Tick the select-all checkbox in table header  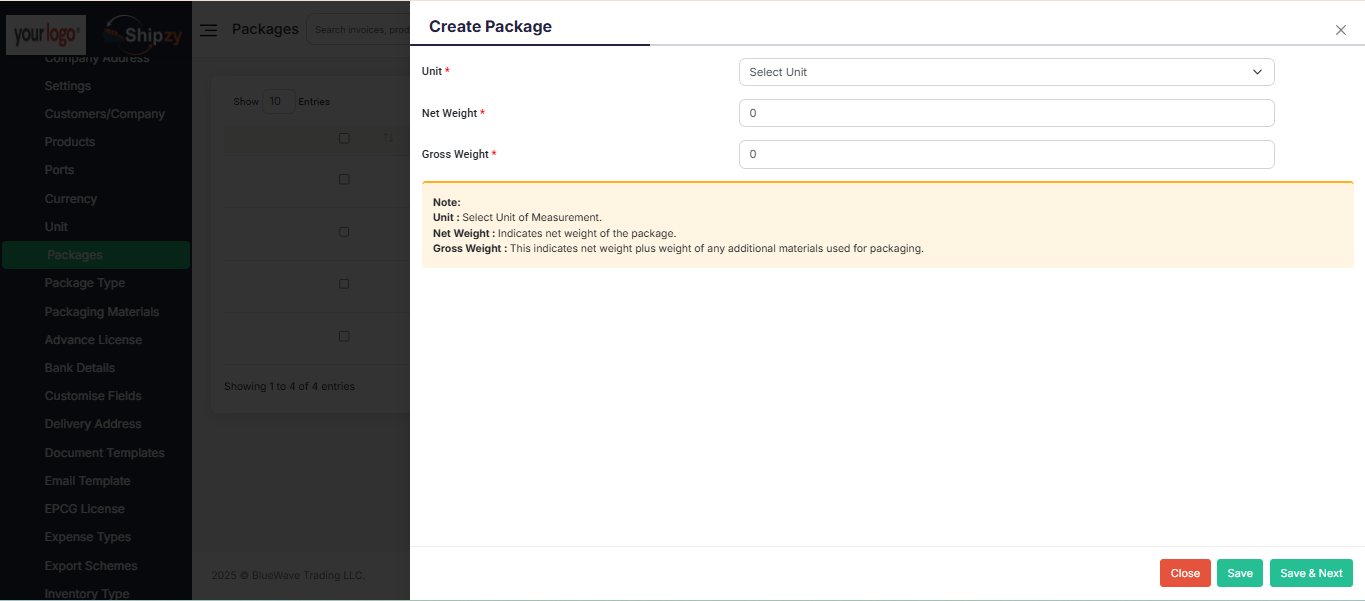point(344,139)
